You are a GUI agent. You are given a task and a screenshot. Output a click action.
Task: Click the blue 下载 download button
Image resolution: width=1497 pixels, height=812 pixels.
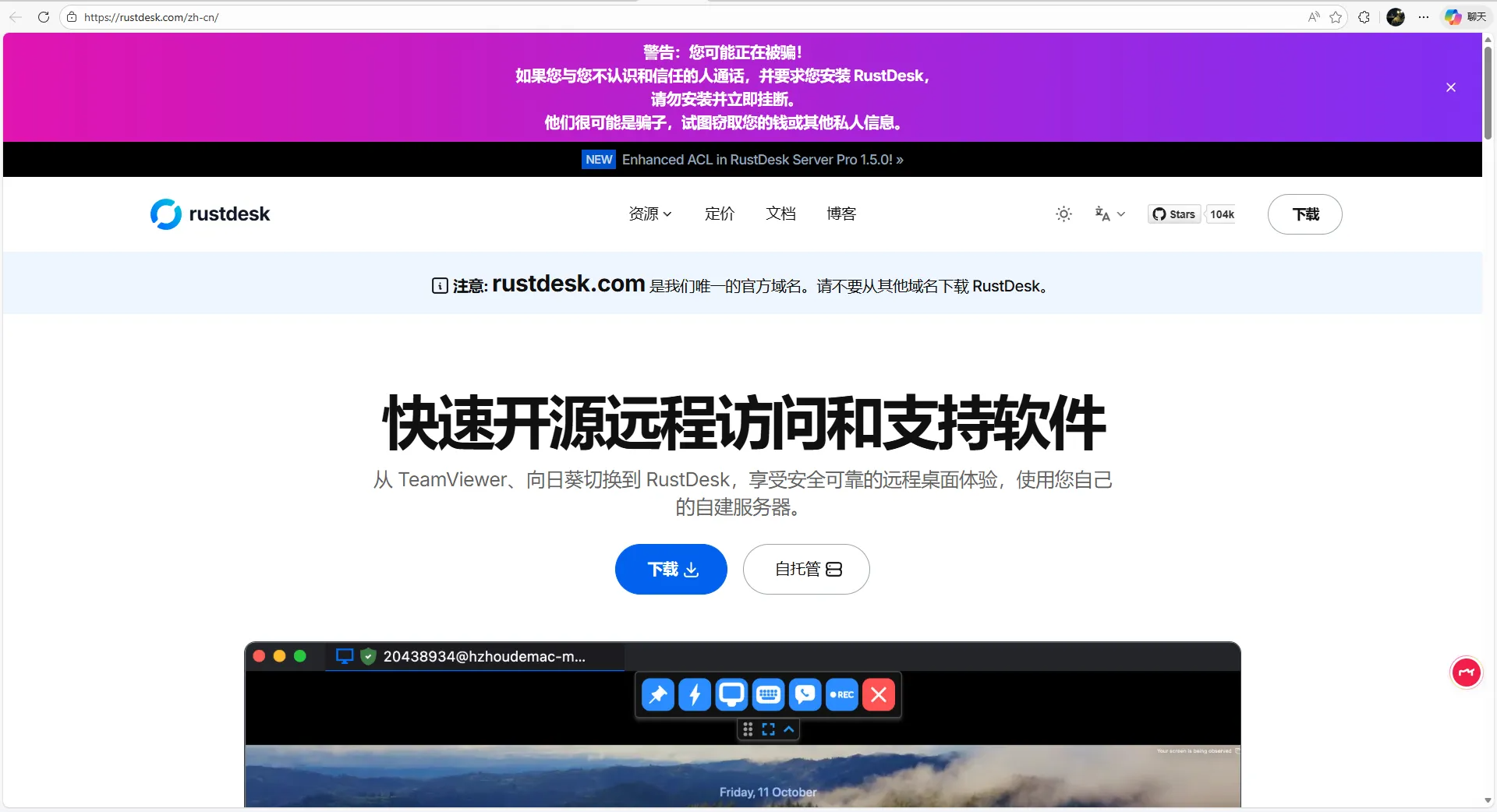pos(670,569)
